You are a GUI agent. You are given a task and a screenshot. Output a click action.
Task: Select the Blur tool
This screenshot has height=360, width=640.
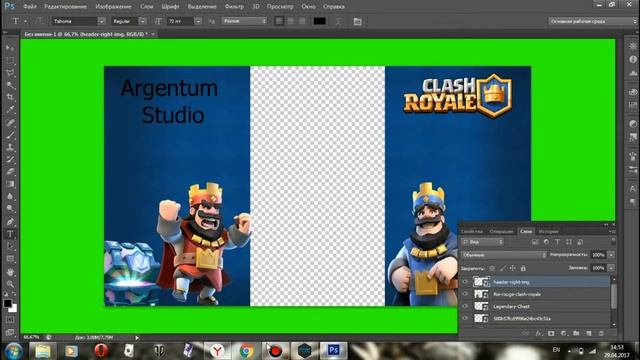[x=10, y=196]
